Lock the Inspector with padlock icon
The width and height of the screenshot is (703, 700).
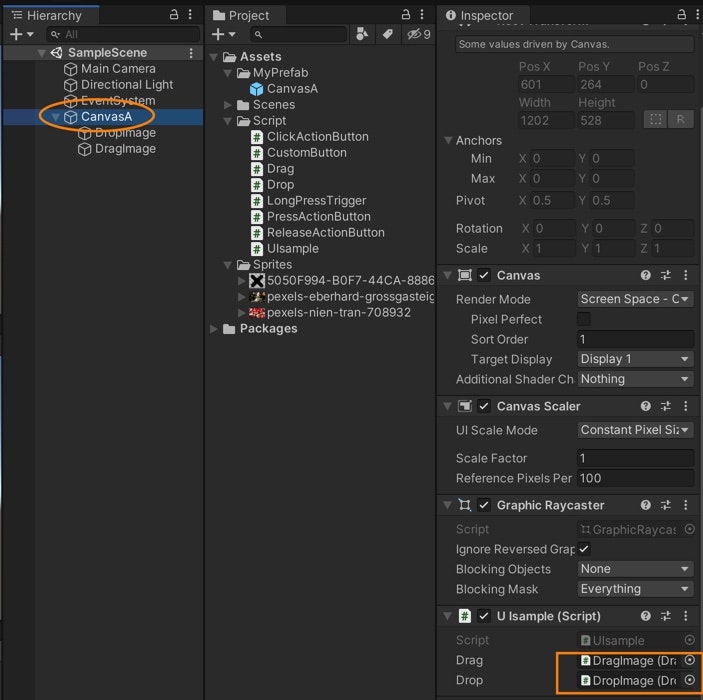(681, 15)
